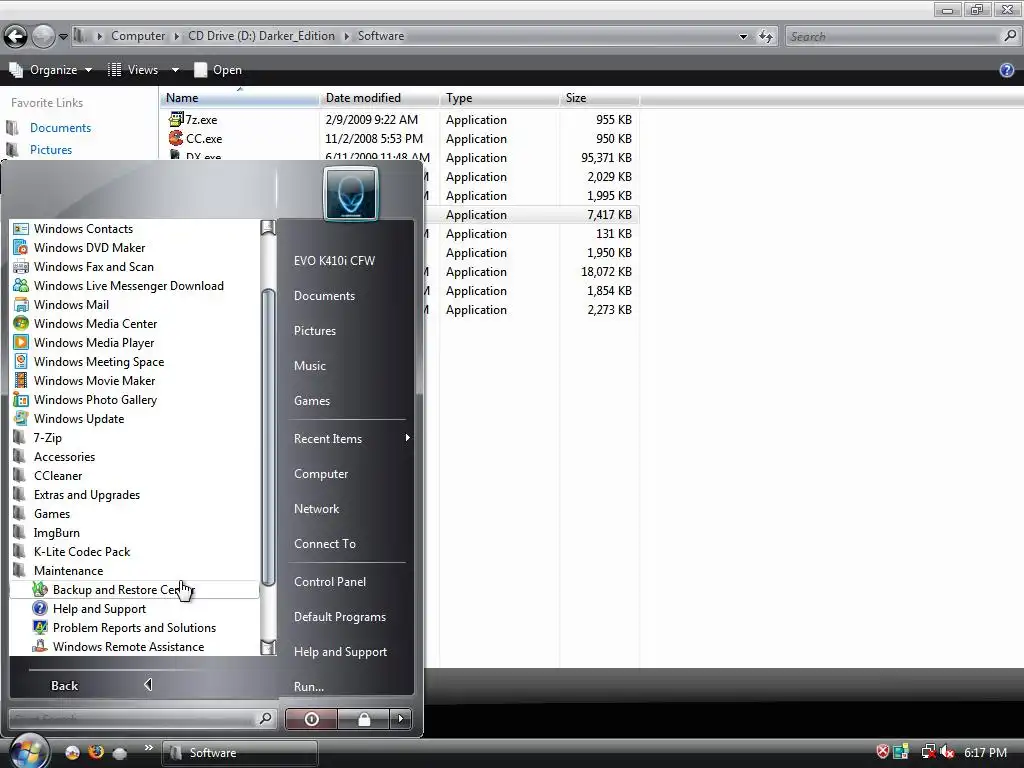Click the Start menu power button
Image resolution: width=1024 pixels, height=768 pixels.
click(312, 719)
